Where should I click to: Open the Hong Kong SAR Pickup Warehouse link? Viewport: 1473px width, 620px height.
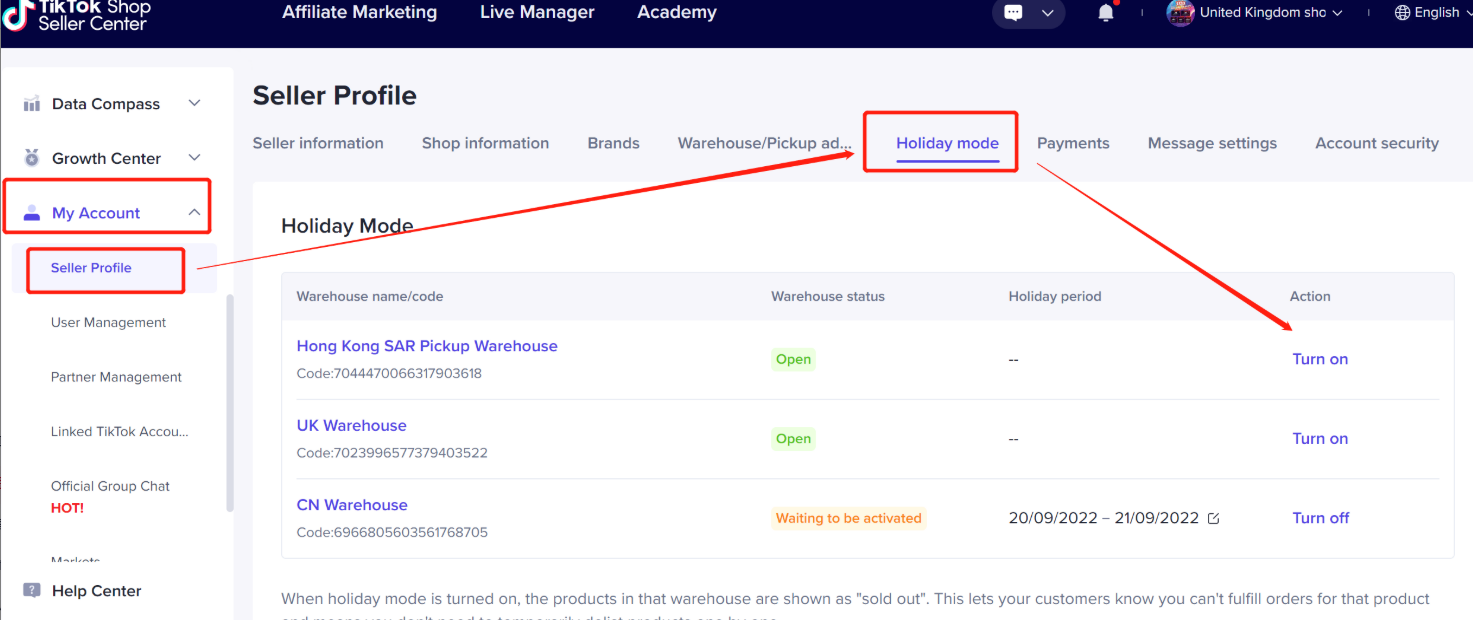427,346
